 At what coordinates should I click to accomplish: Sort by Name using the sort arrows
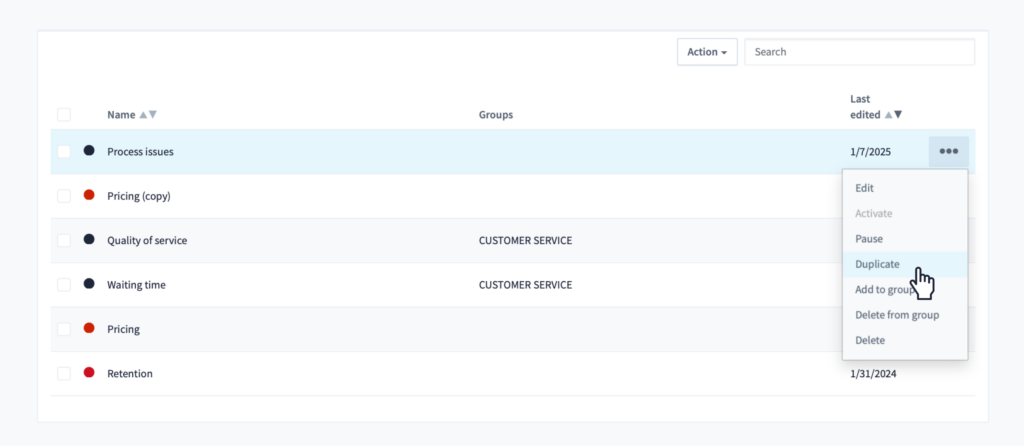pos(148,114)
